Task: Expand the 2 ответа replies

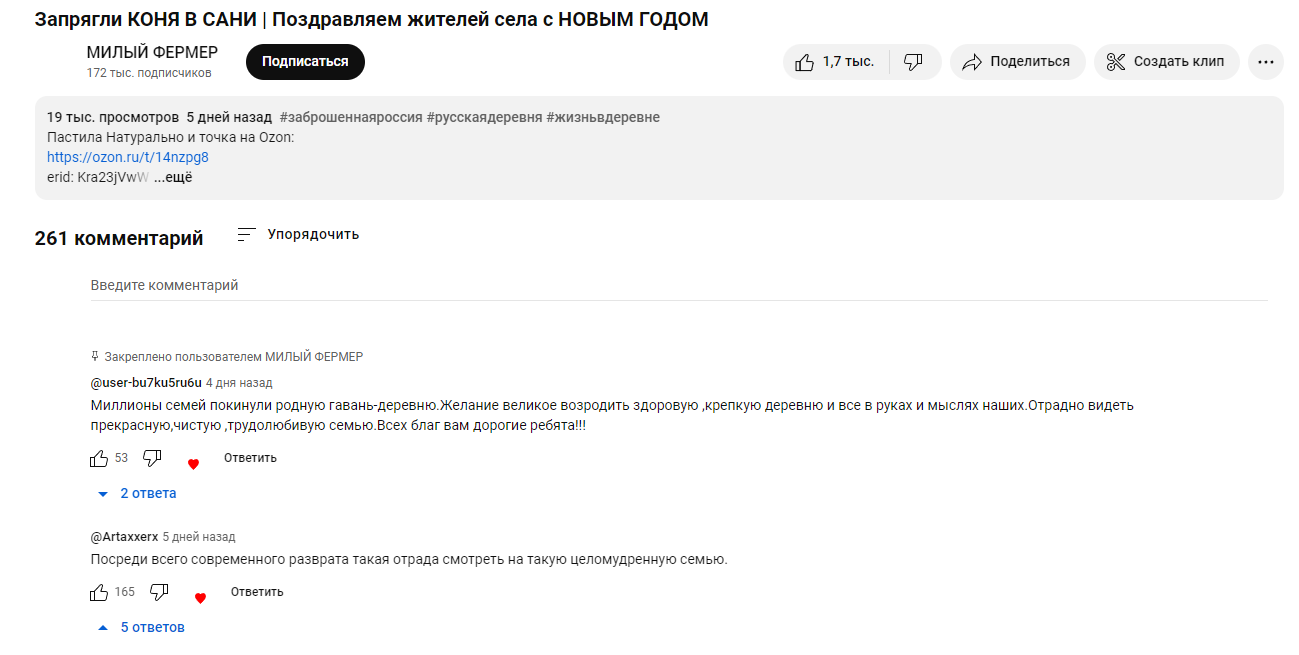Action: click(137, 493)
